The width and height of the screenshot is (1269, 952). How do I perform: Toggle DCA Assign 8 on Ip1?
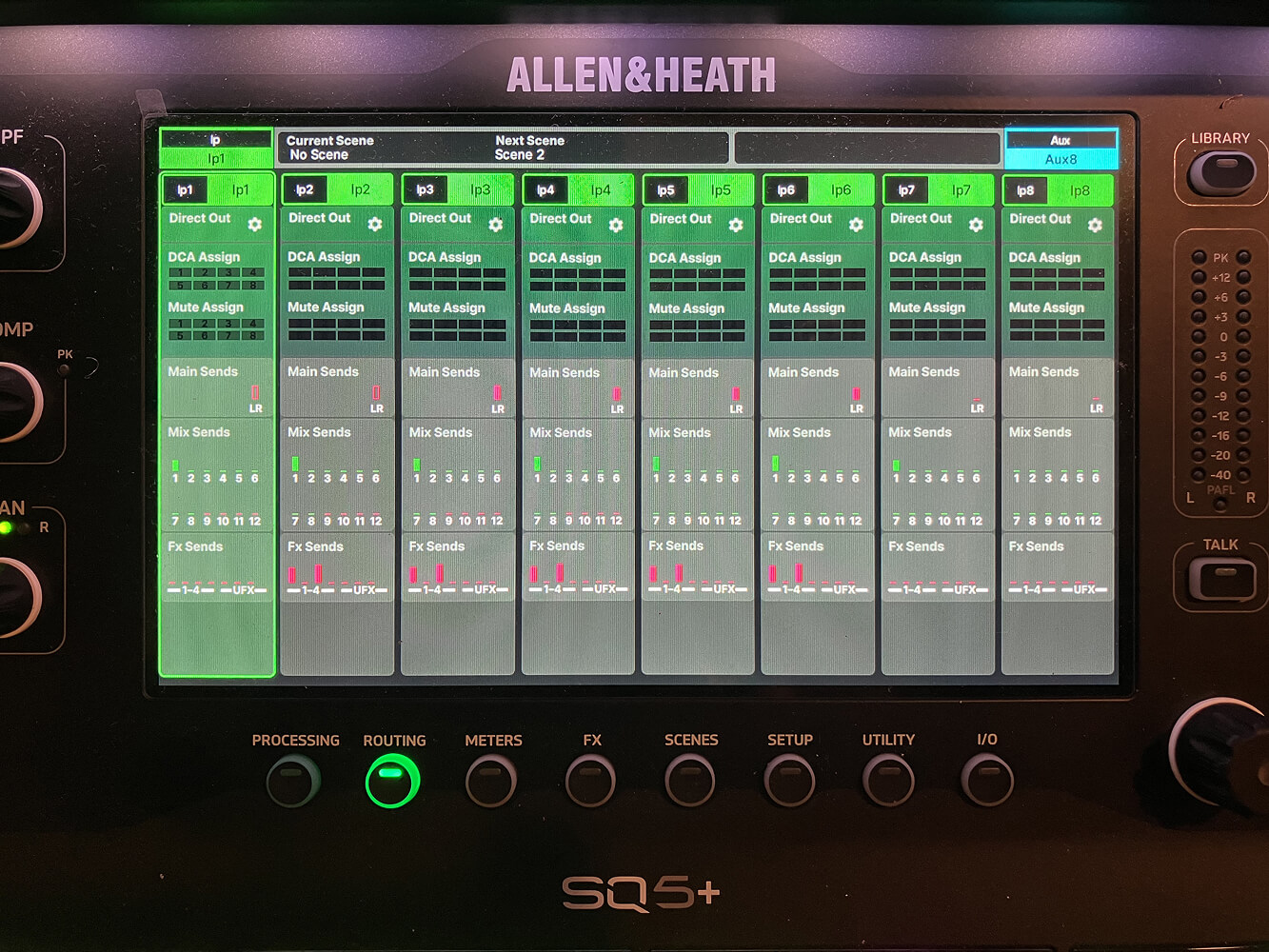tap(253, 285)
